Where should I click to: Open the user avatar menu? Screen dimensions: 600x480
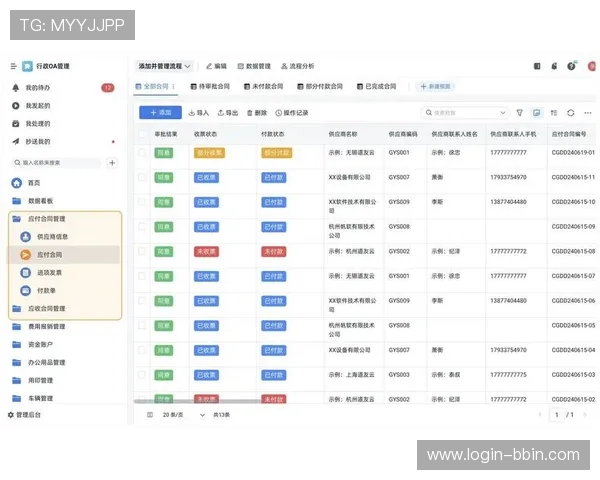click(x=592, y=66)
